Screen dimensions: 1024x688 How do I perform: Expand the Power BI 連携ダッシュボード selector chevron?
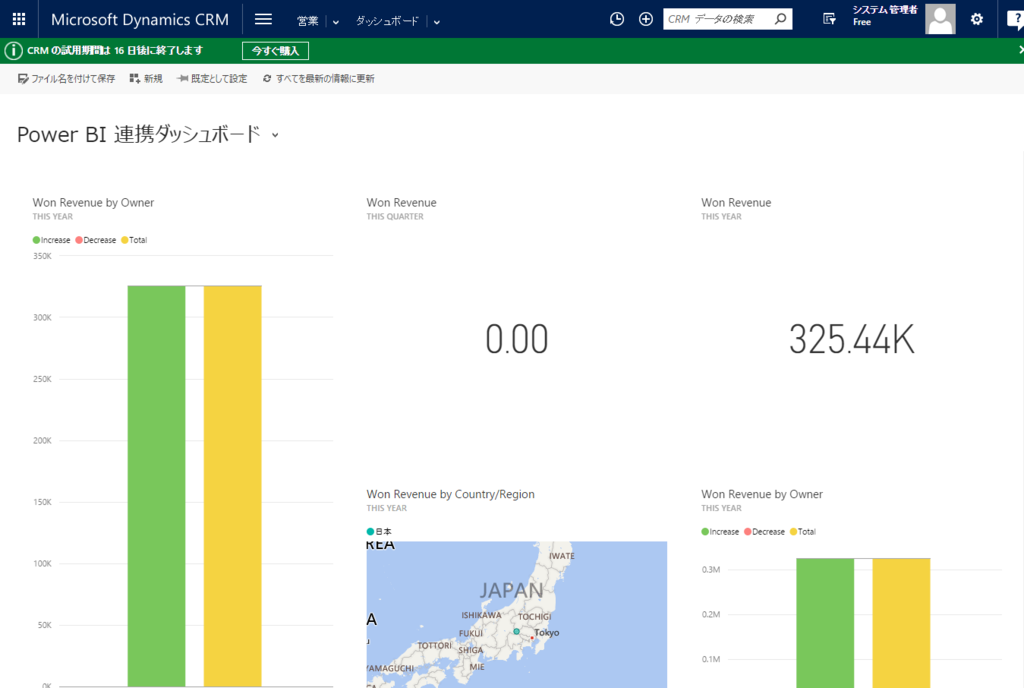(275, 135)
